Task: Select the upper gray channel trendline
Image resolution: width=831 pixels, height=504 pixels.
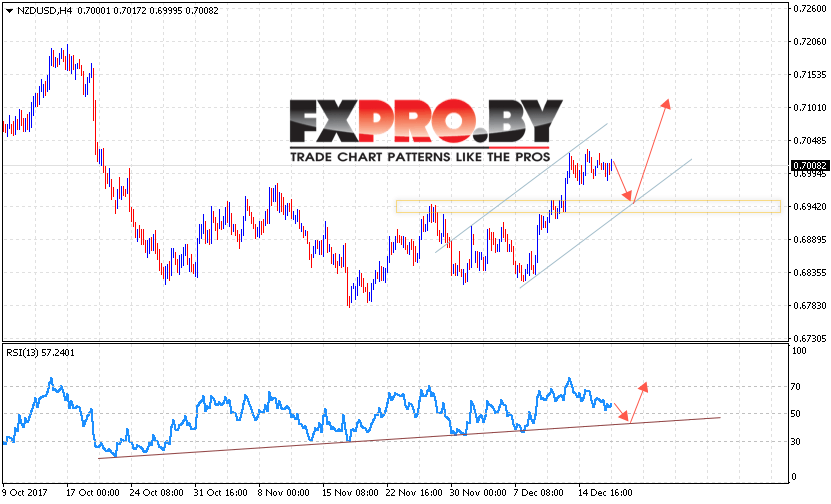Action: 521,188
